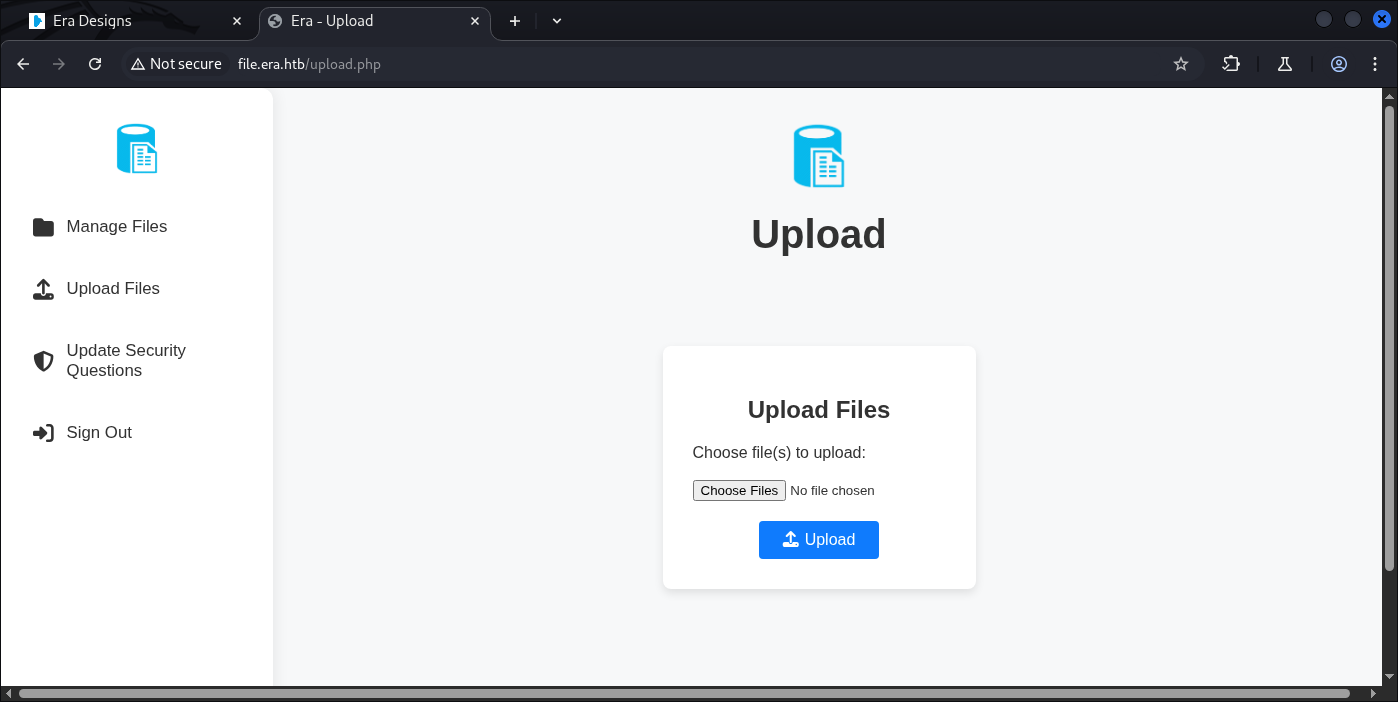Click the horizontal scrollbar at the bottom
Viewport: 1398px width, 702px height.
pyautogui.click(x=684, y=693)
